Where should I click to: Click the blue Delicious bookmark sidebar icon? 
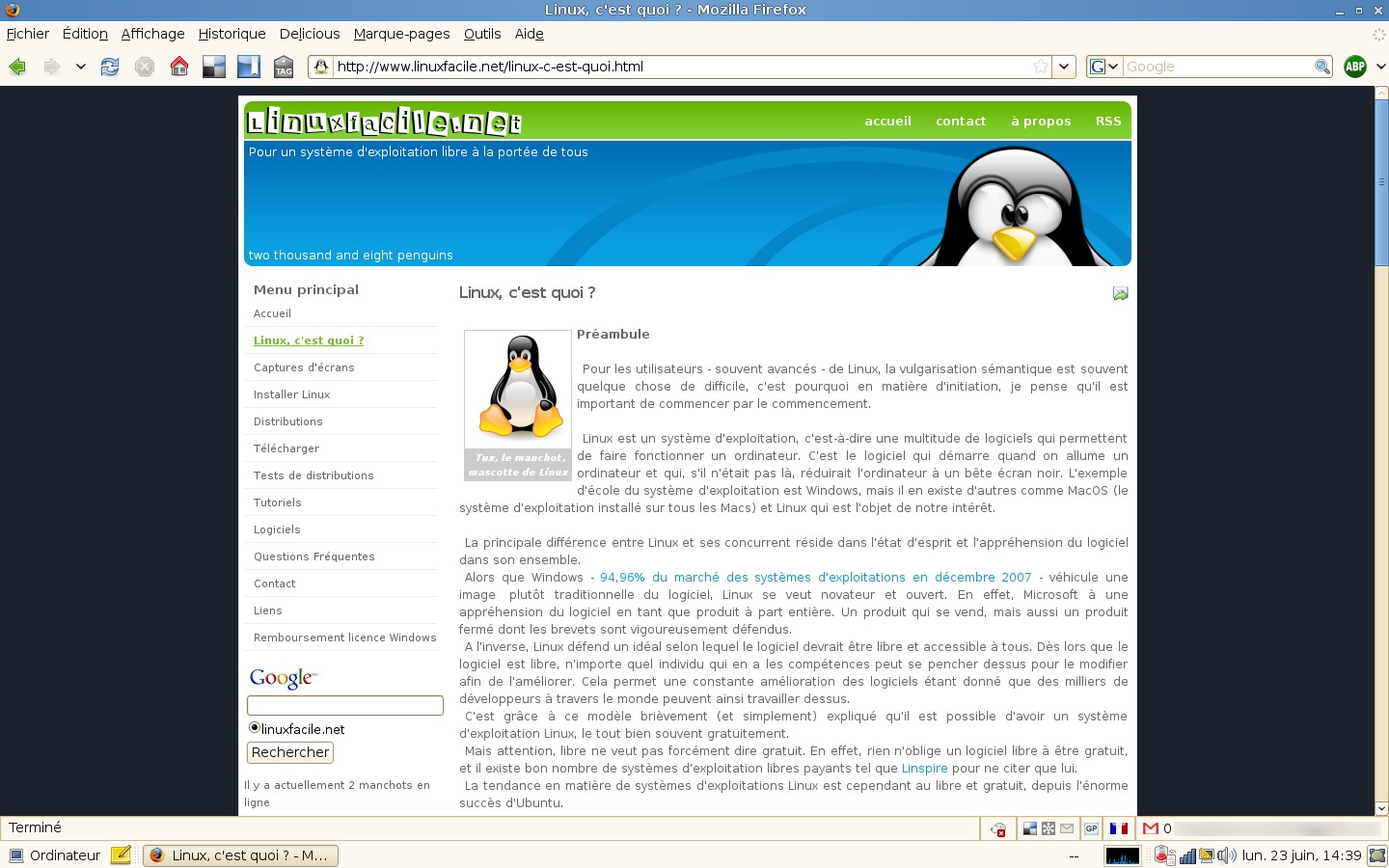click(x=249, y=67)
